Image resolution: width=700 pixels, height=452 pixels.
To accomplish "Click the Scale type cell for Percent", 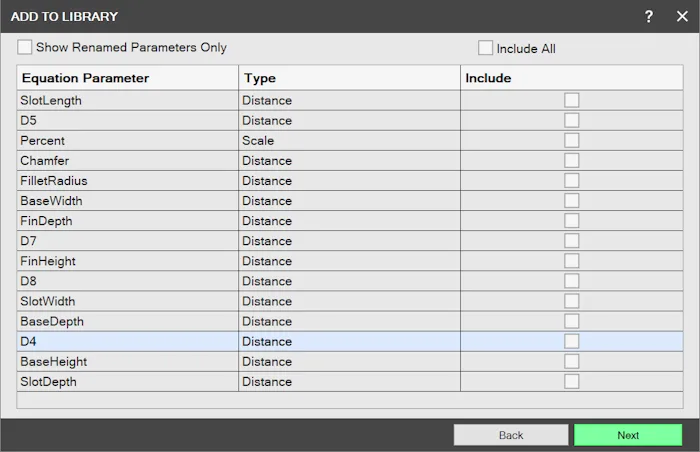I will (x=350, y=140).
